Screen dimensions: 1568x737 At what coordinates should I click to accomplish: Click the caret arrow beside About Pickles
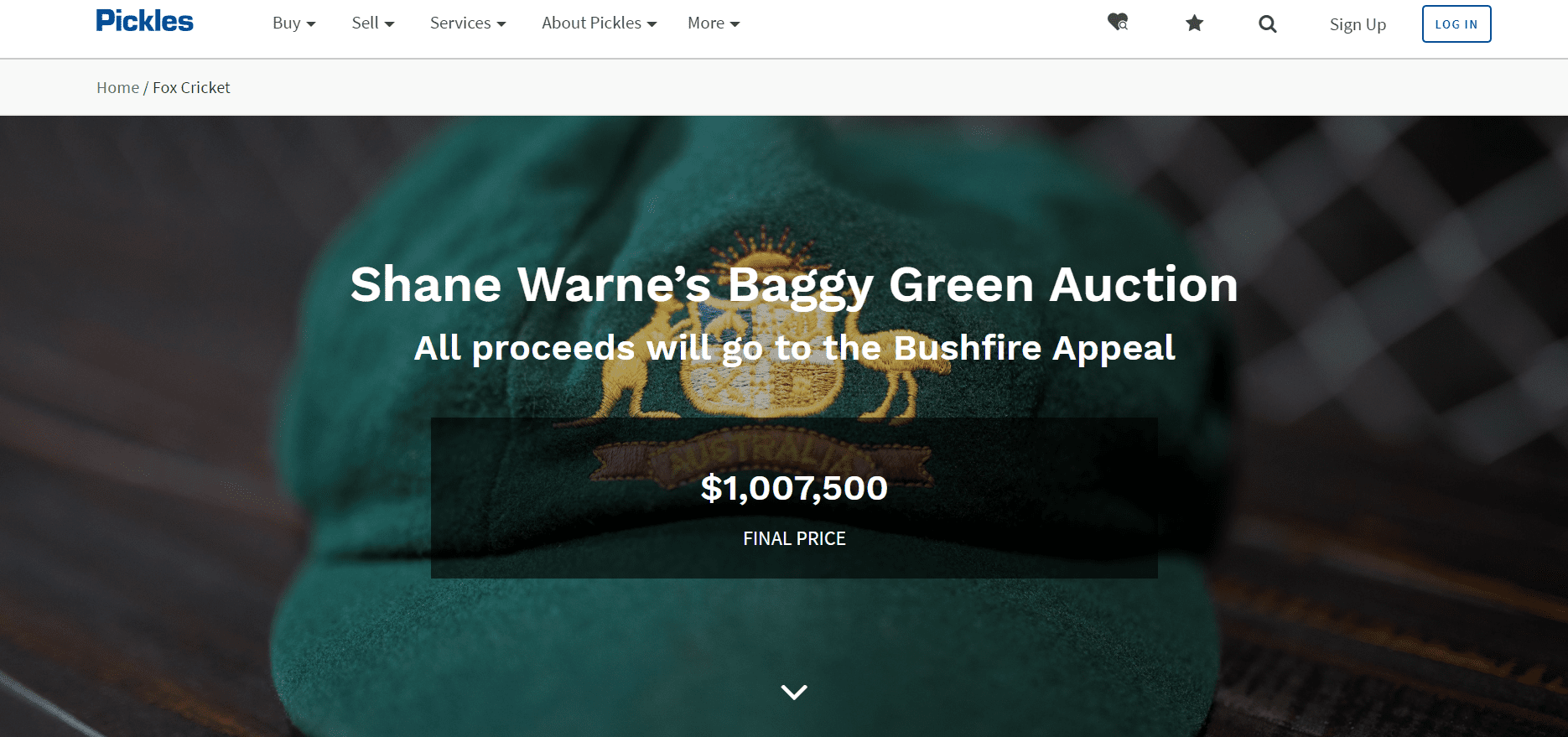pos(652,24)
